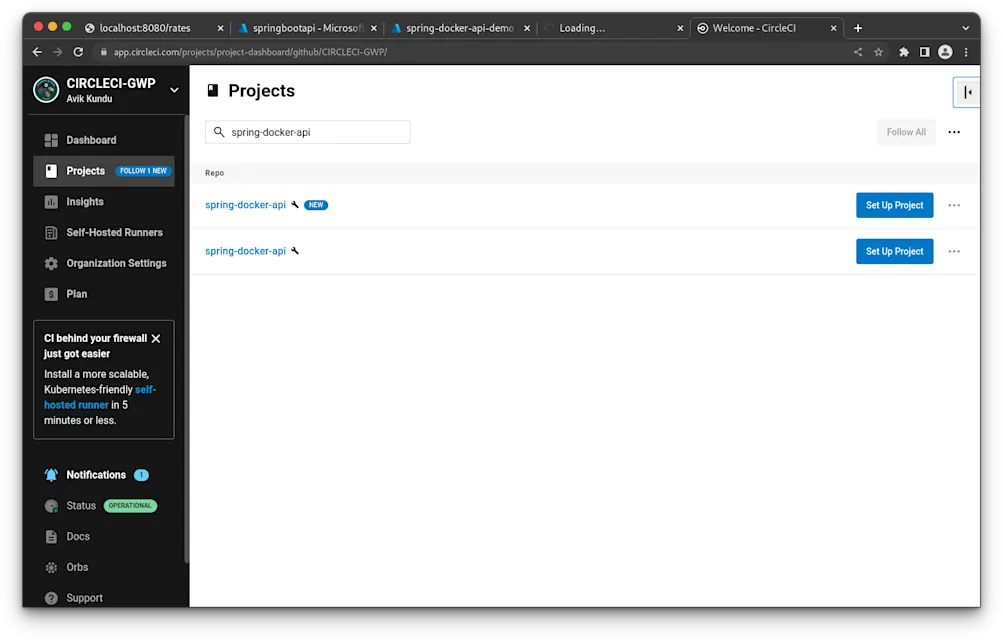
Task: Open browser extensions puzzle icon
Action: tap(904, 52)
